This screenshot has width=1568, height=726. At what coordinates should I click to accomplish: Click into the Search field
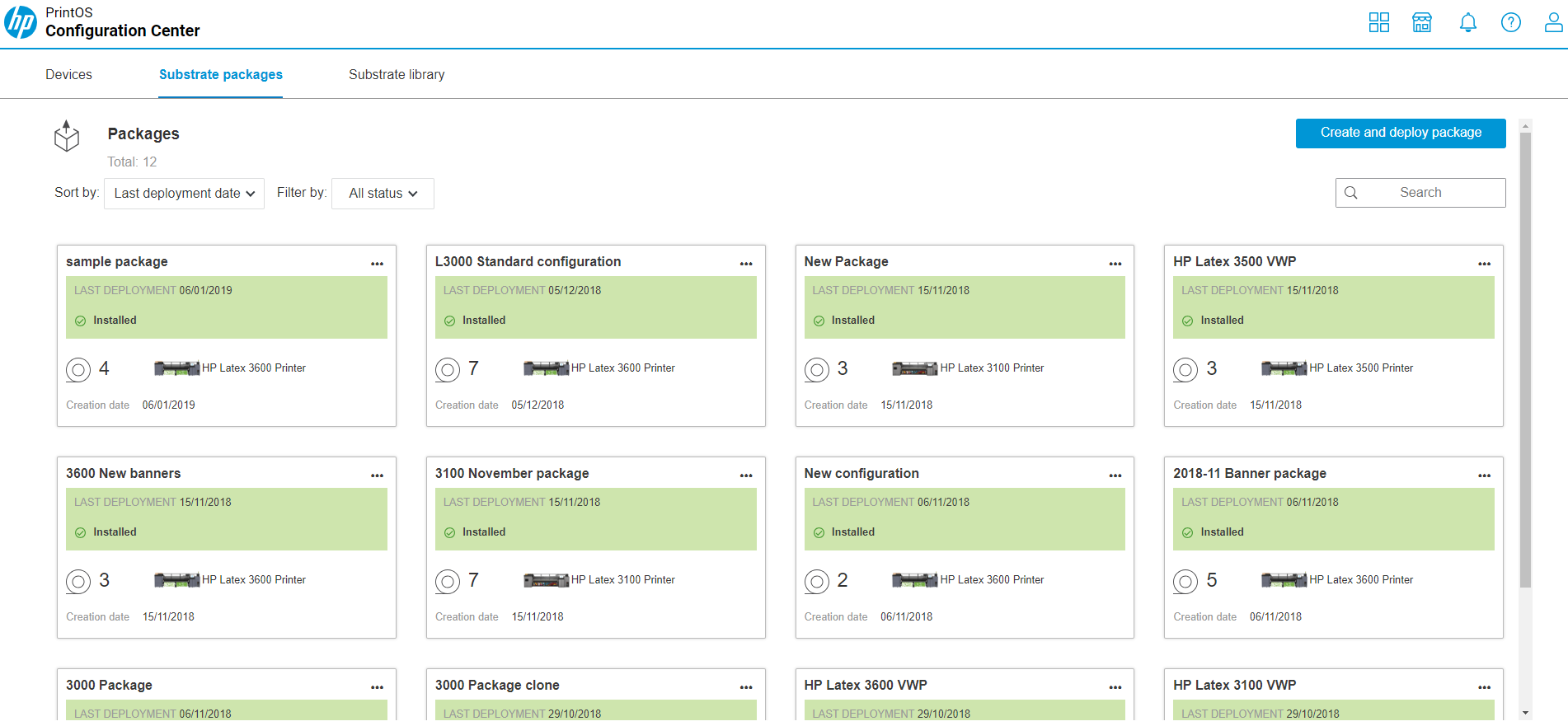[x=1420, y=193]
